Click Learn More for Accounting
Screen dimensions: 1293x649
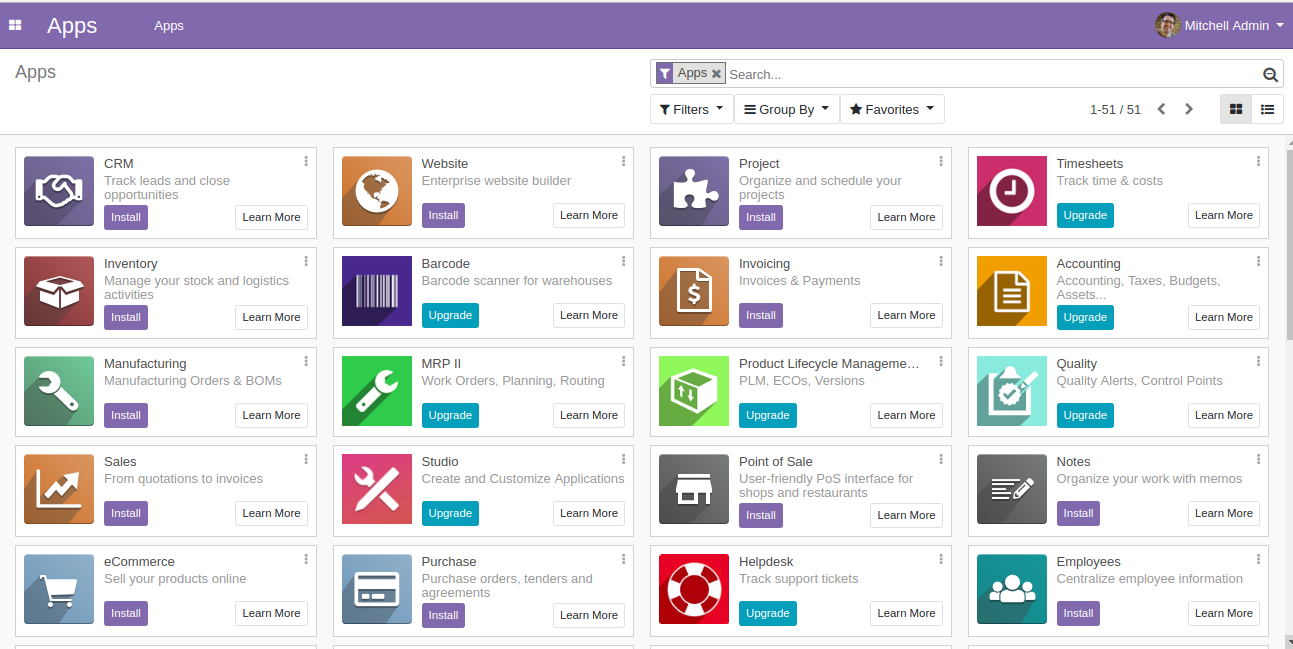coord(1223,317)
